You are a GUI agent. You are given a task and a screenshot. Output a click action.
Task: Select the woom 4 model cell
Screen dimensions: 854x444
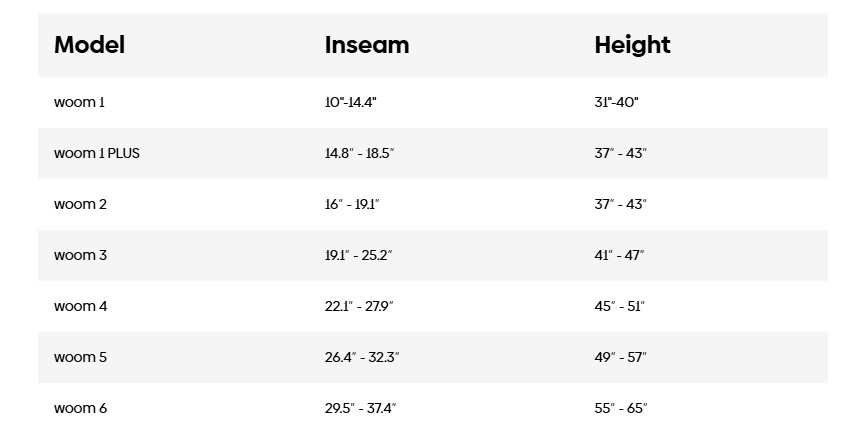pos(80,306)
